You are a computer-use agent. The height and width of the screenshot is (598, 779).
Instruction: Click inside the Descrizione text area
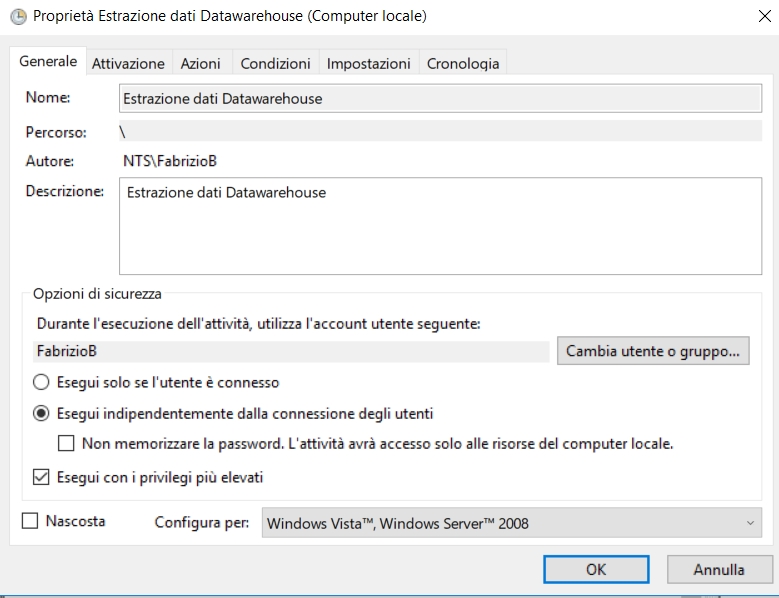(440, 225)
